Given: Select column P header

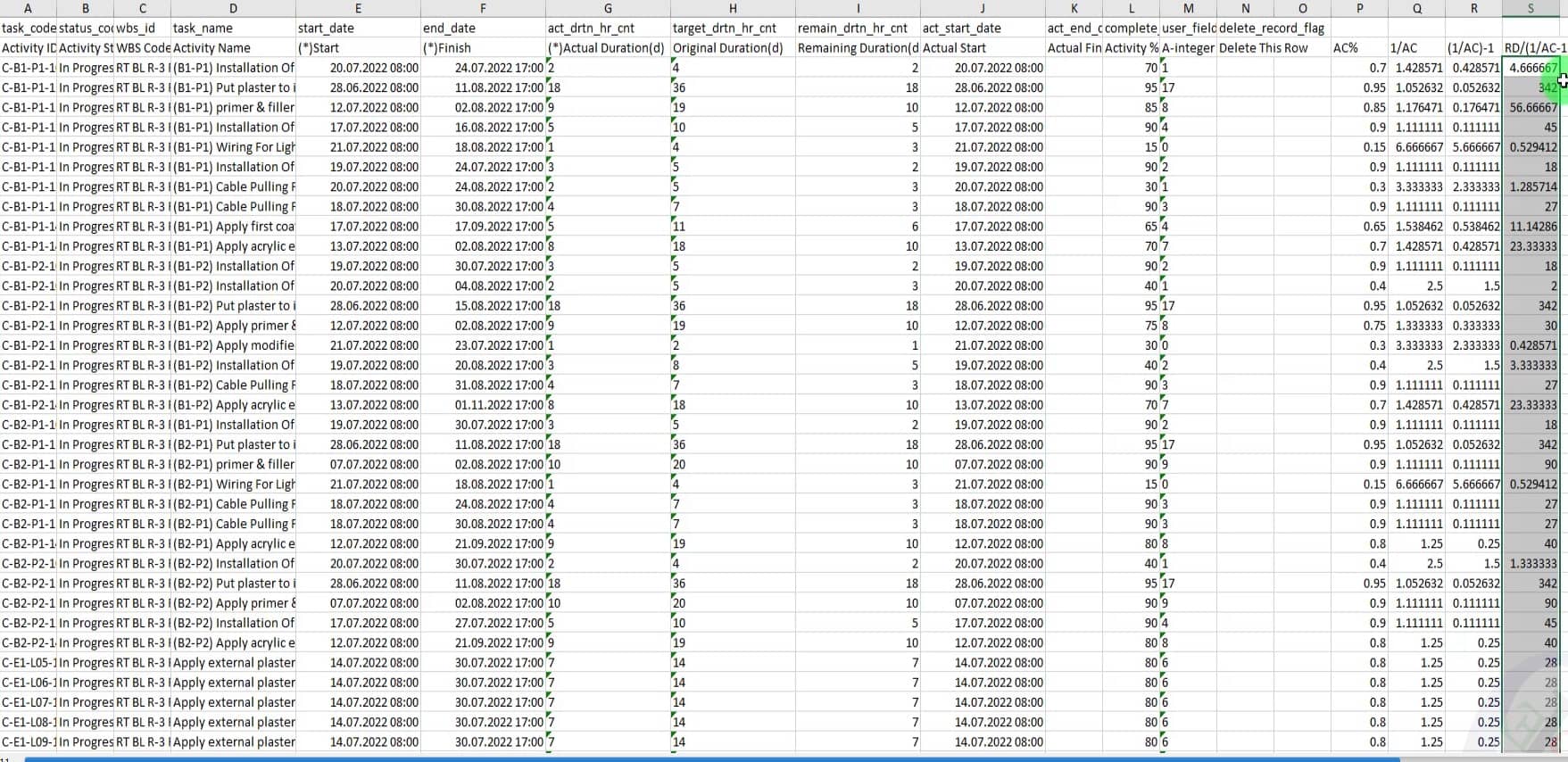Looking at the screenshot, I should coord(1359,8).
